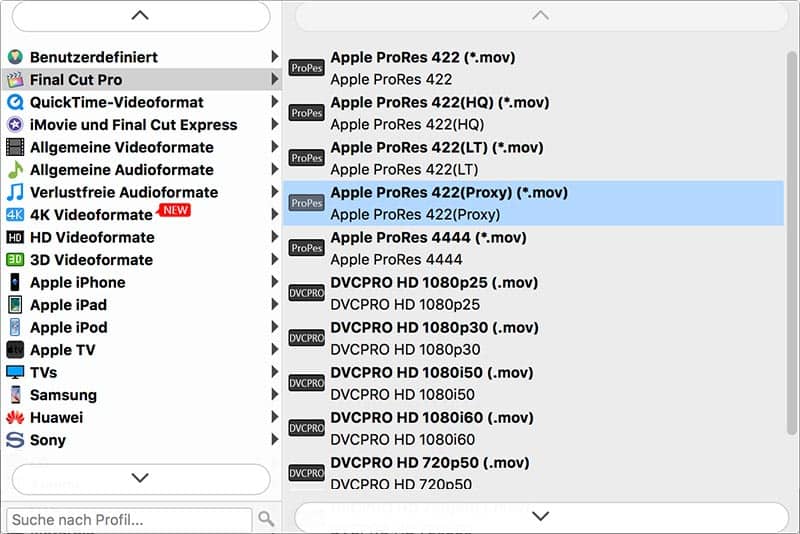The width and height of the screenshot is (800, 534).
Task: Click the green note icon for Allgemeine Audioformate
Action: tap(15, 169)
